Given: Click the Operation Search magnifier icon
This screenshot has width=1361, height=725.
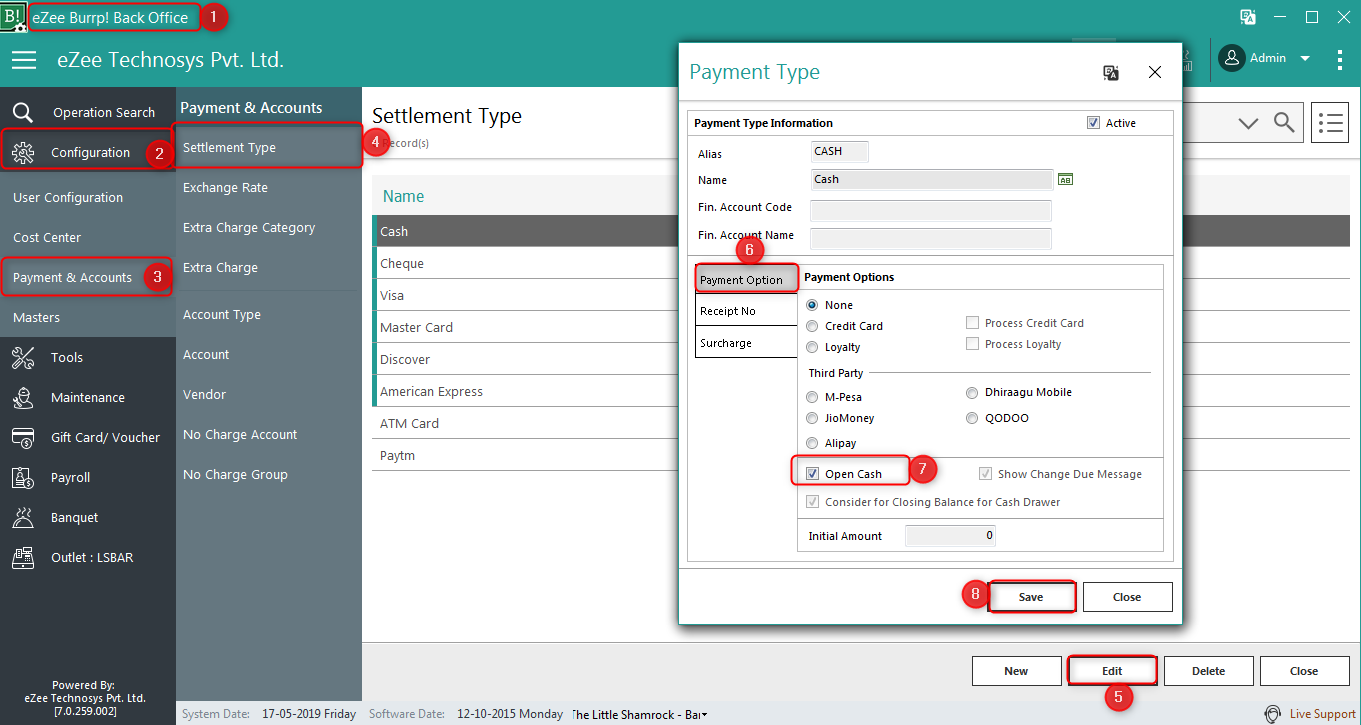Looking at the screenshot, I should click(x=23, y=112).
